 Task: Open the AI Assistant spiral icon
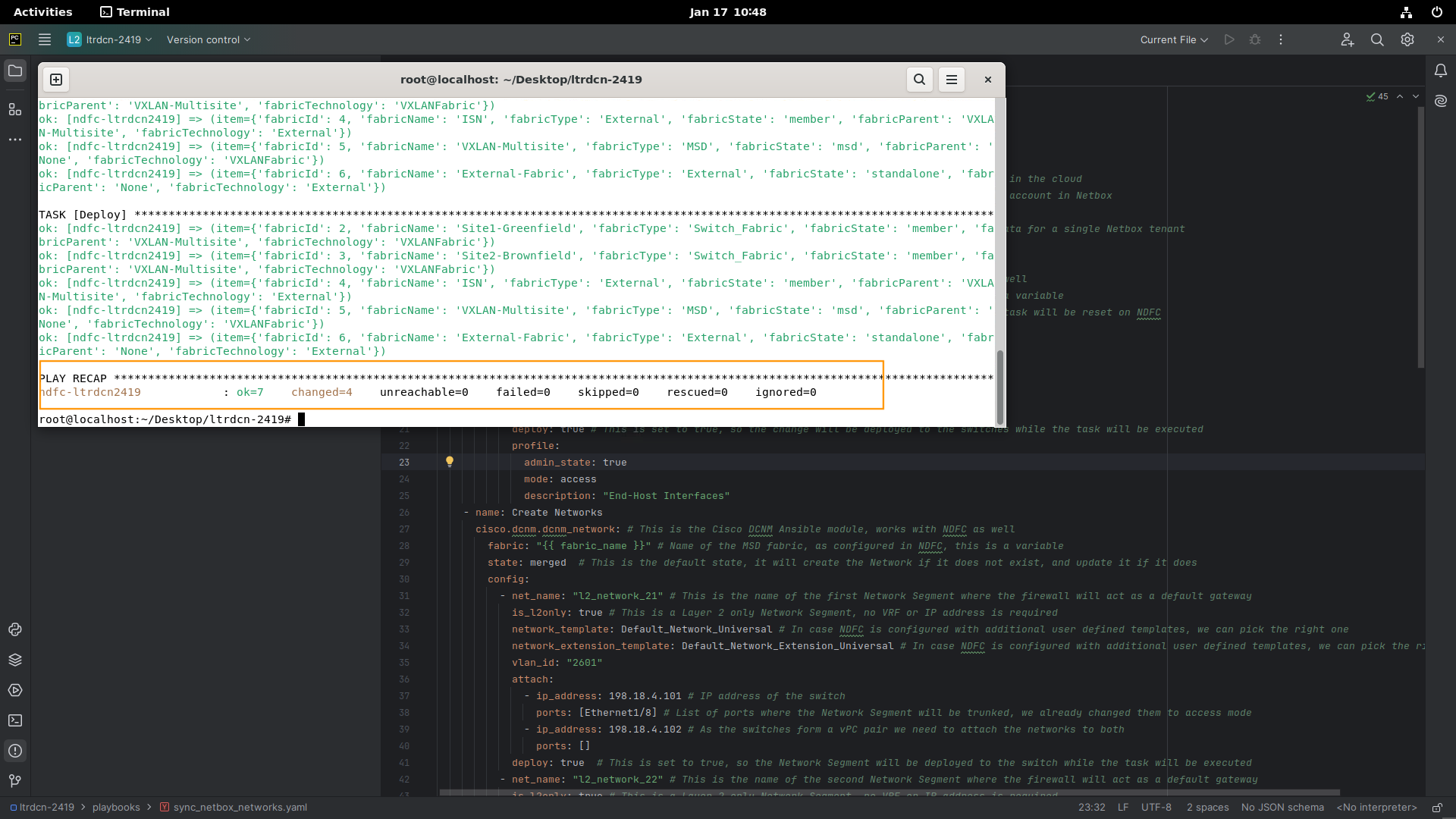1441,101
